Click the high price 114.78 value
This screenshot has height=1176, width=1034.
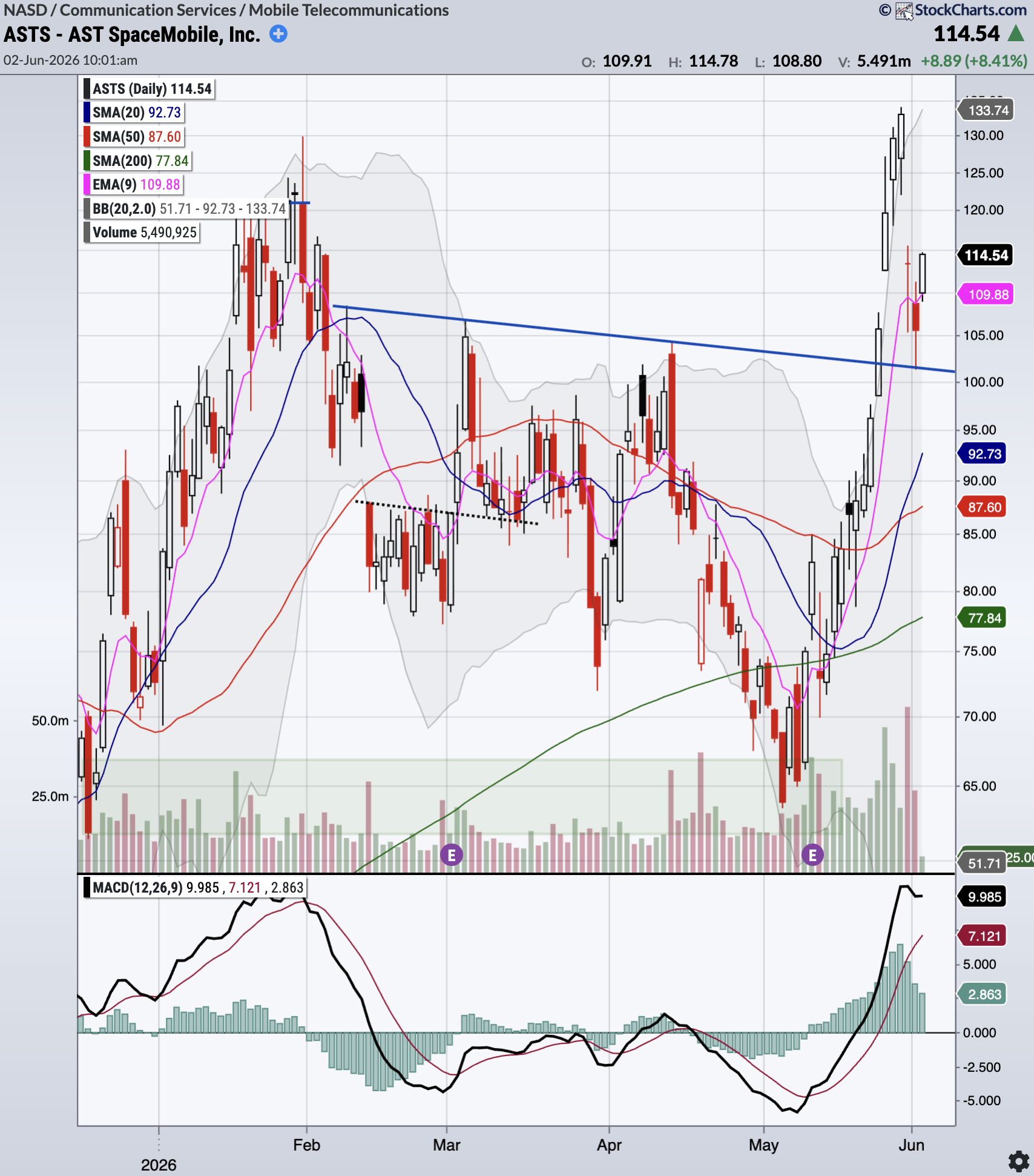(714, 61)
